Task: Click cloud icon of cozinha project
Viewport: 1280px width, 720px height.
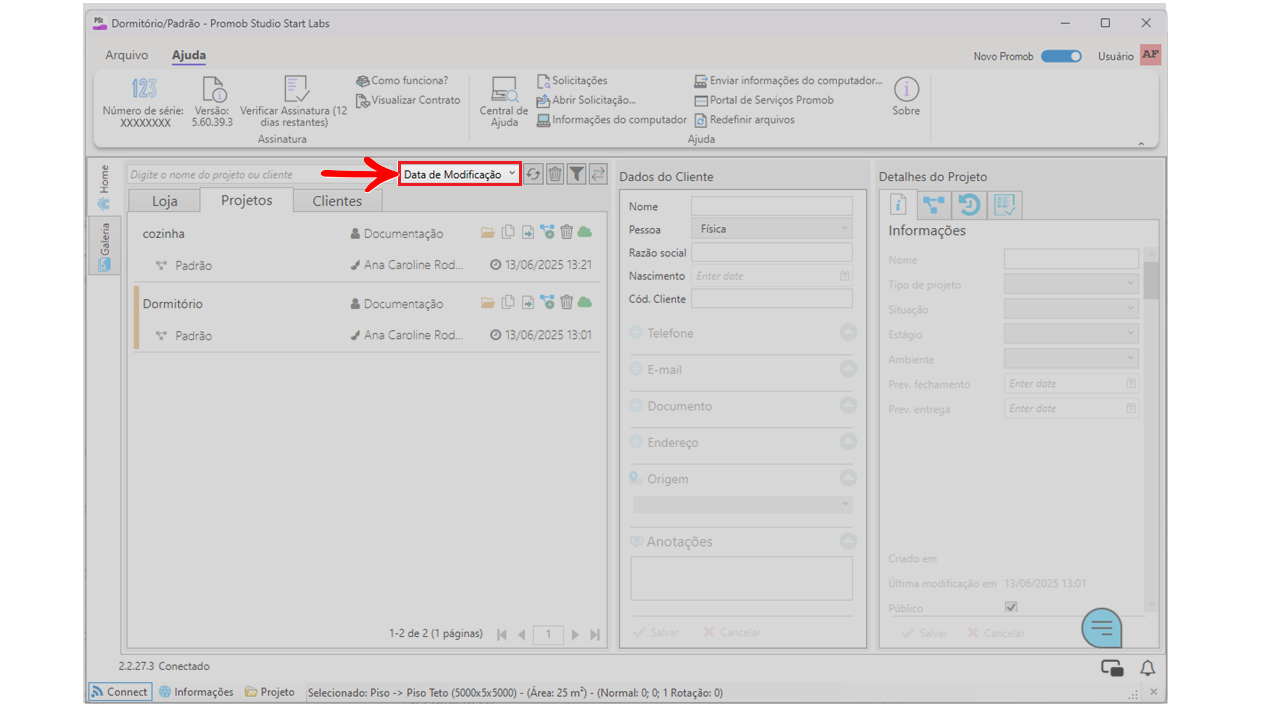Action: point(585,232)
